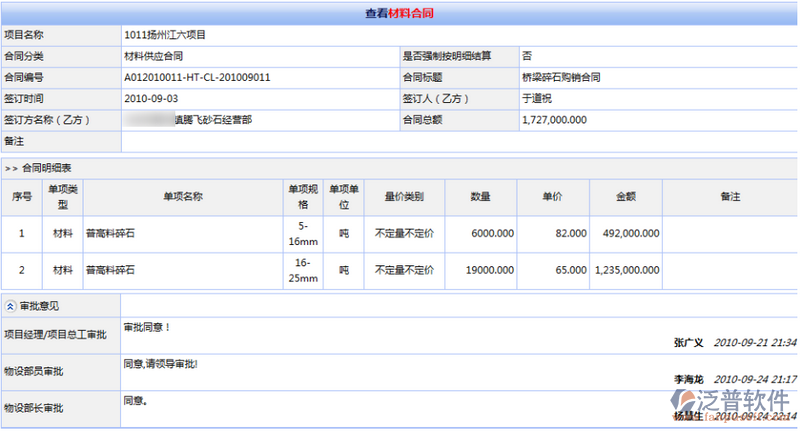Click the 金额 column header
This screenshot has width=800, height=433.
(626, 197)
